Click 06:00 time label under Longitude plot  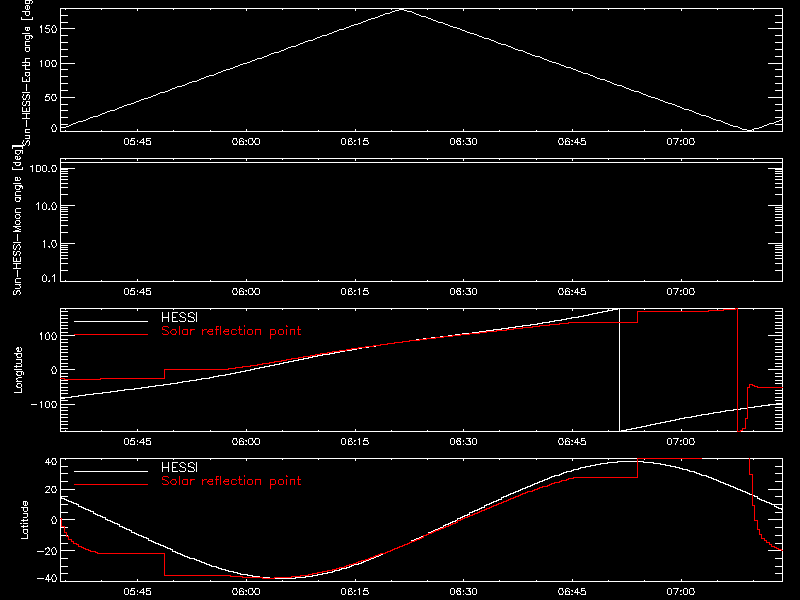[246, 442]
